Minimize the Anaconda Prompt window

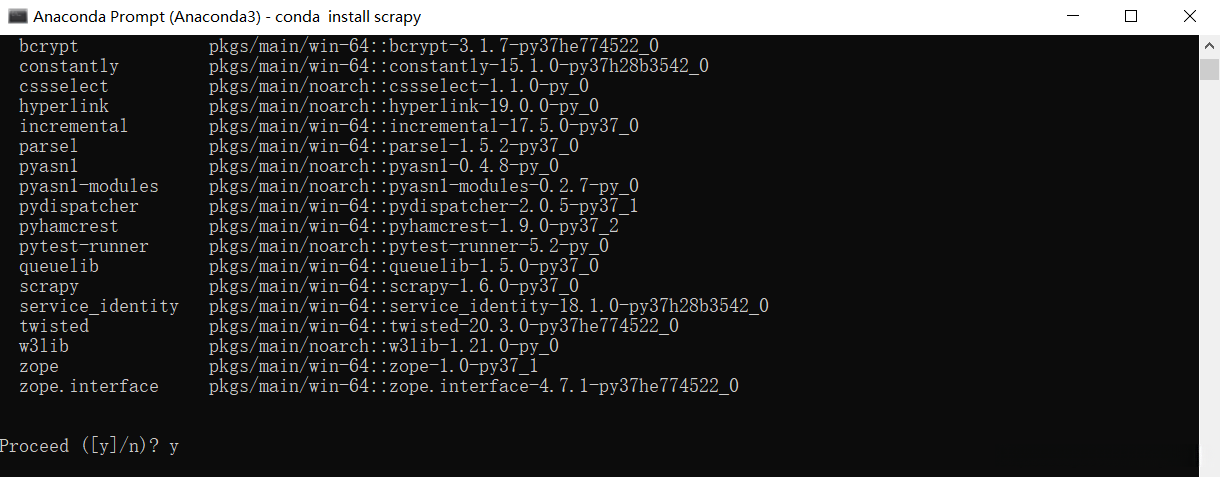[x=1075, y=16]
